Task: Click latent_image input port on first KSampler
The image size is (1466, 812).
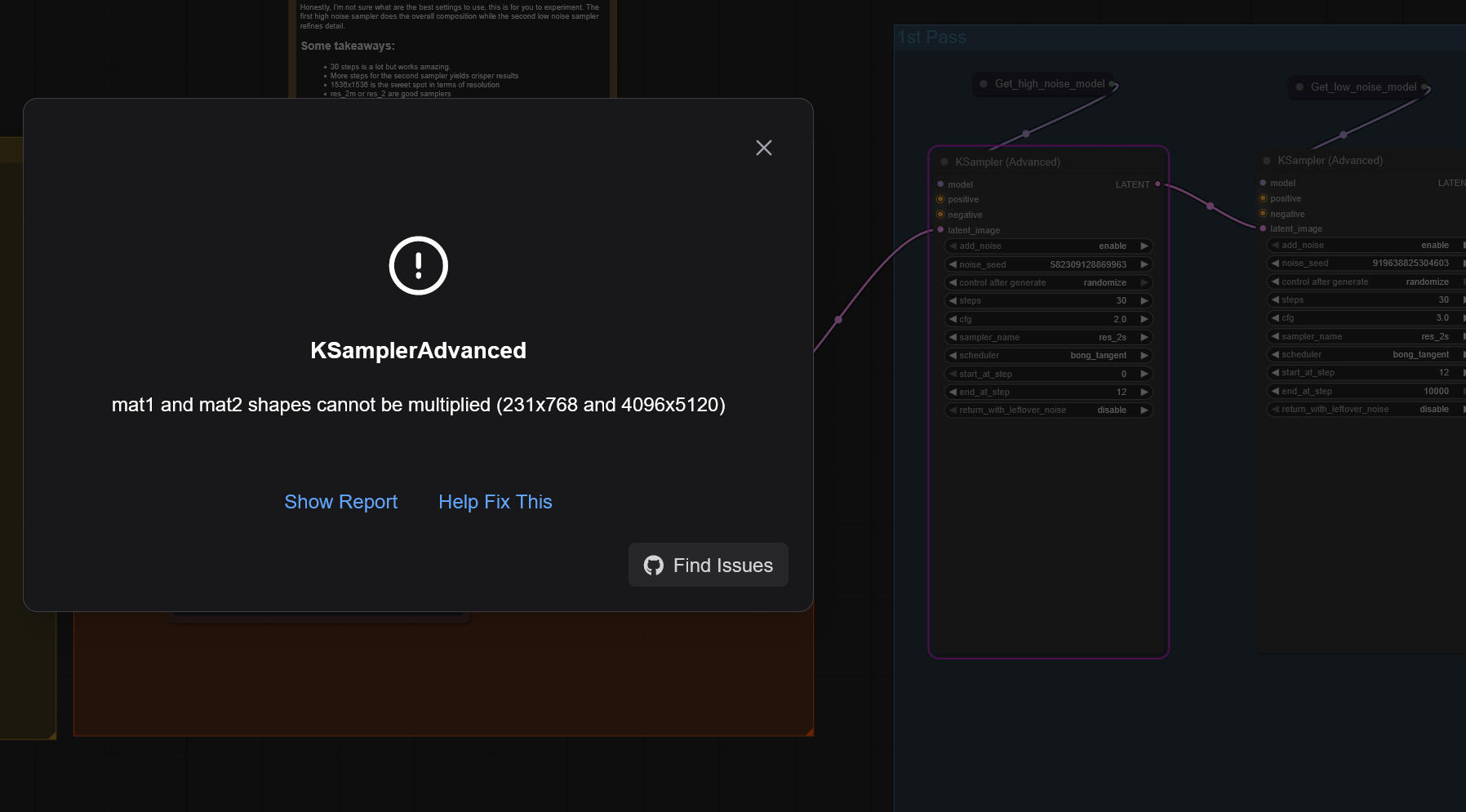Action: pos(940,230)
